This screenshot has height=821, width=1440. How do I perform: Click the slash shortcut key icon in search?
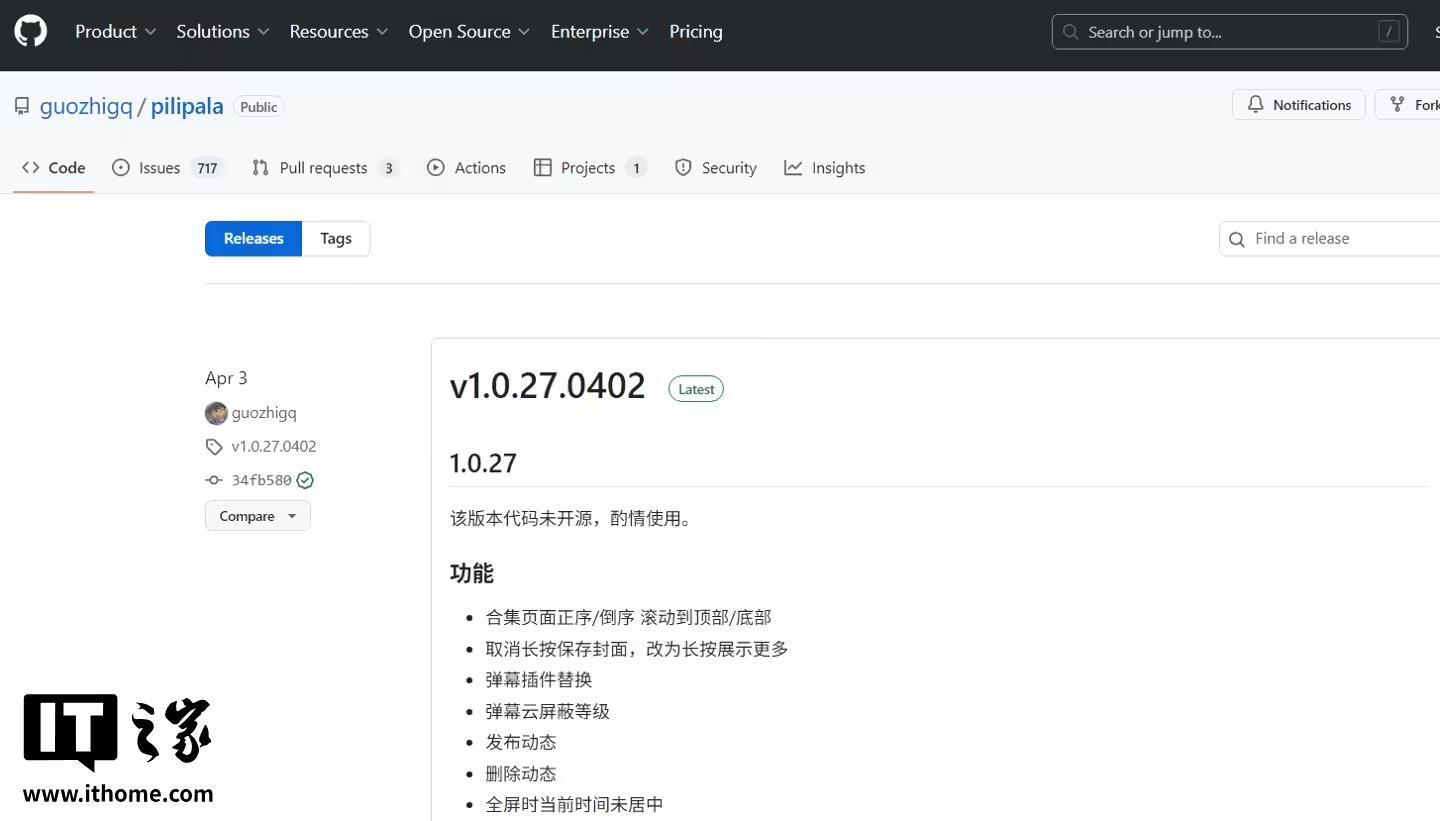click(x=1388, y=32)
